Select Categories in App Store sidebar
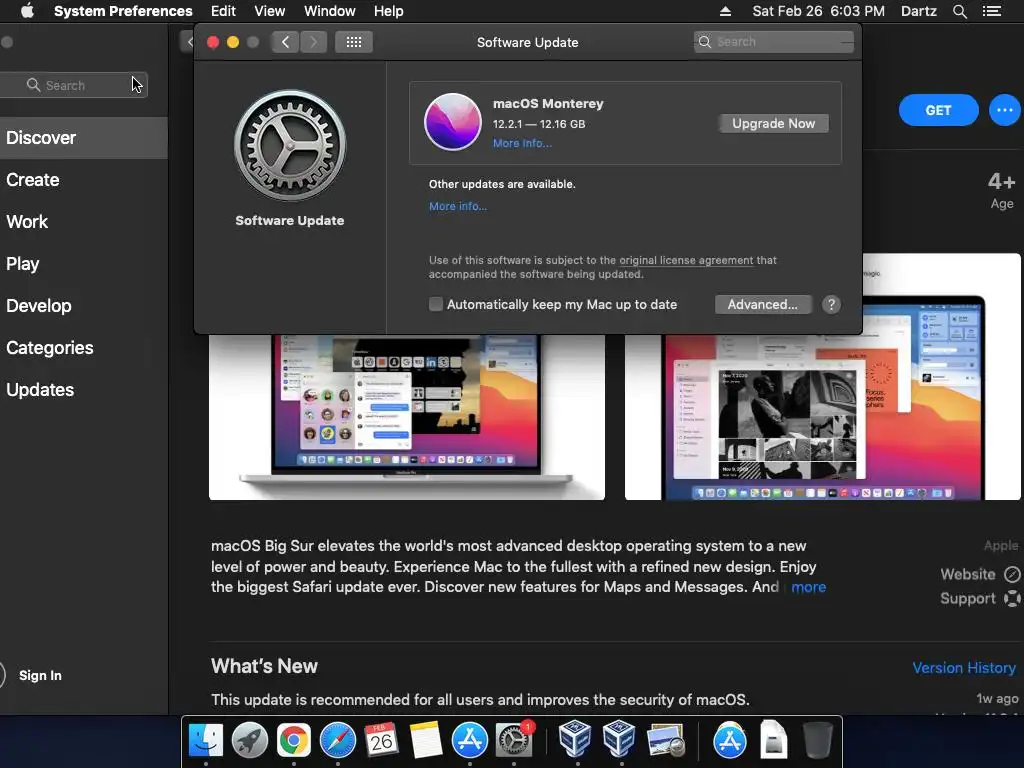The image size is (1024, 768). pos(84,347)
